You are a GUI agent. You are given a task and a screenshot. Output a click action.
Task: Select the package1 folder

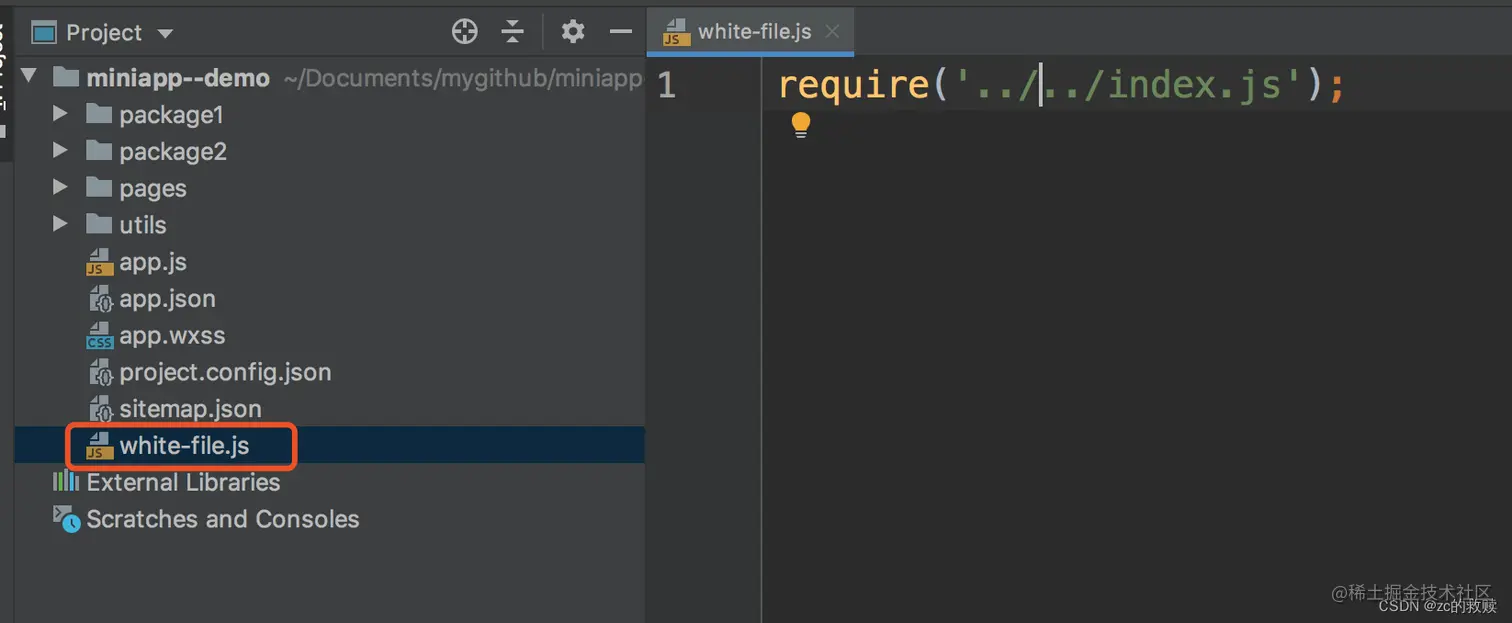(171, 115)
